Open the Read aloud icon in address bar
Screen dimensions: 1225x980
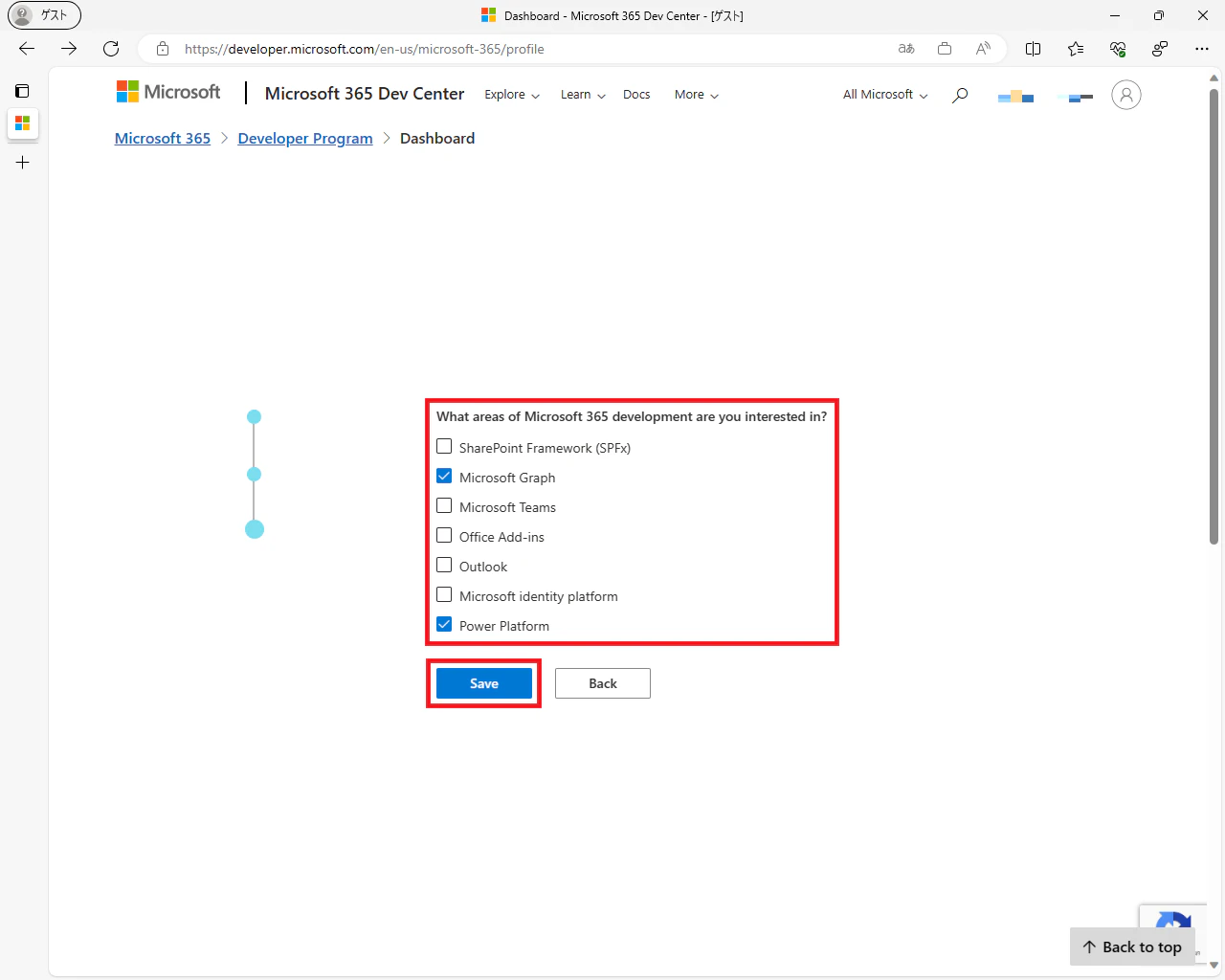(x=983, y=49)
